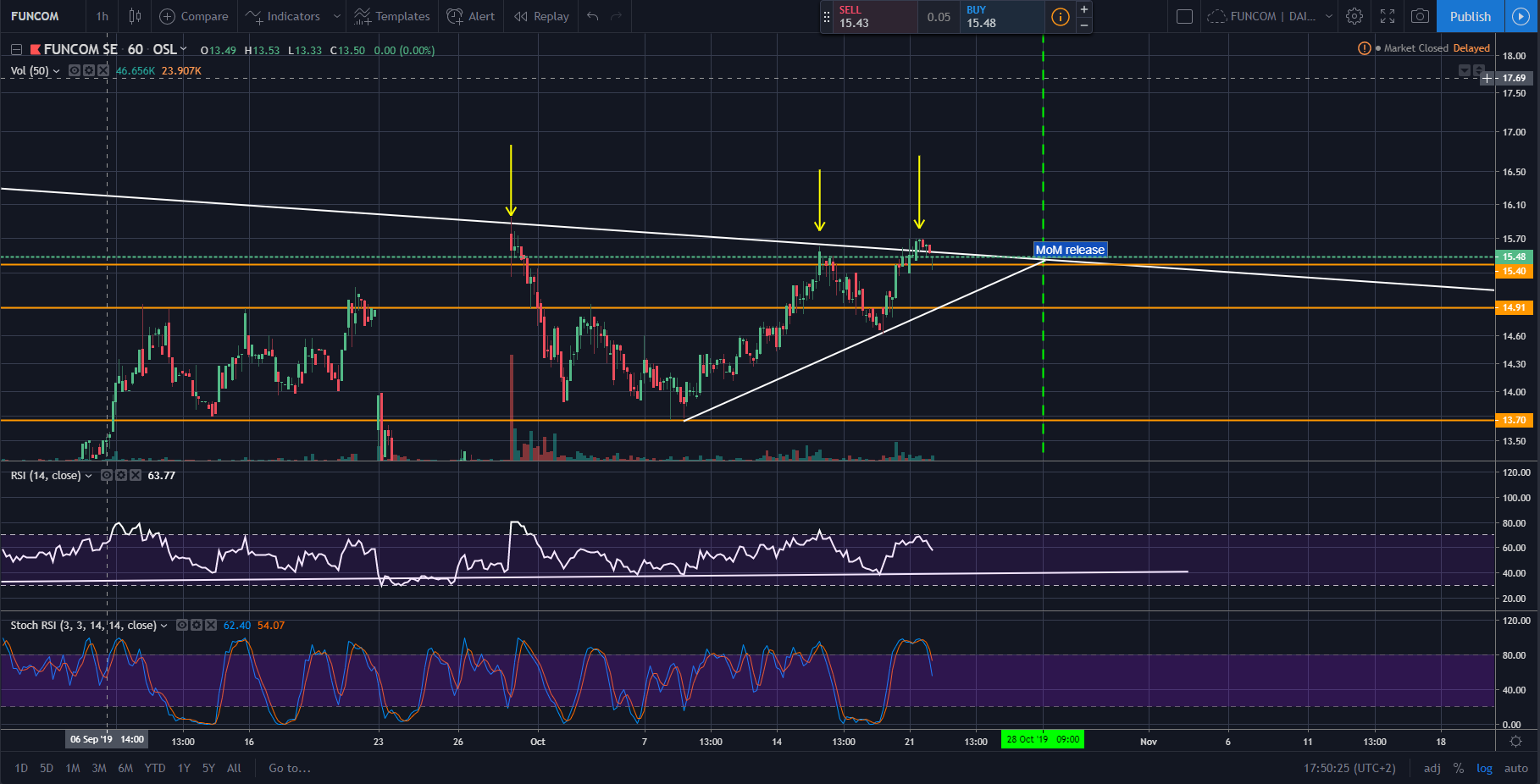Expand the RSI (14, close) menu
This screenshot has width=1540, height=784.
click(88, 476)
